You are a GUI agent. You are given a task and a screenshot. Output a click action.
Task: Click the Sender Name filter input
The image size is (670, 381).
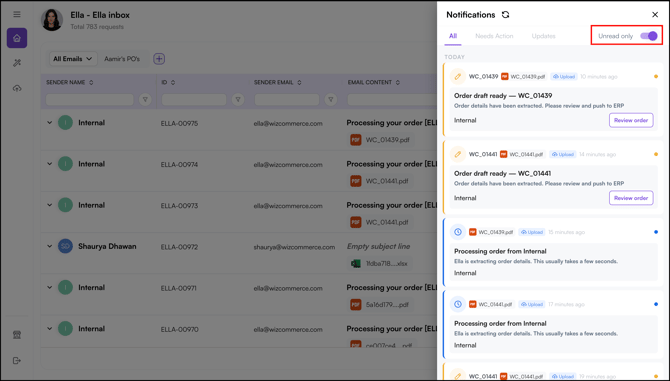point(90,100)
